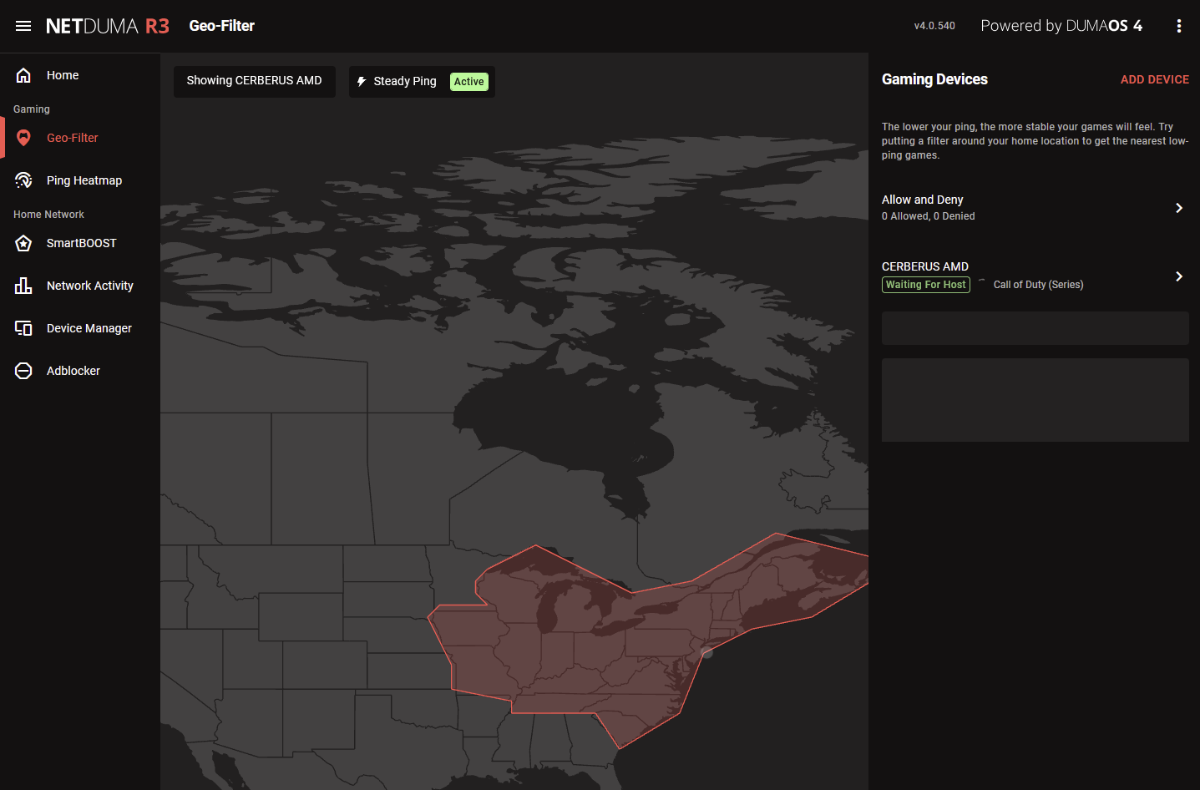This screenshot has height=790, width=1200.
Task: Expand the Allow and Deny chevron
Action: (x=1179, y=208)
